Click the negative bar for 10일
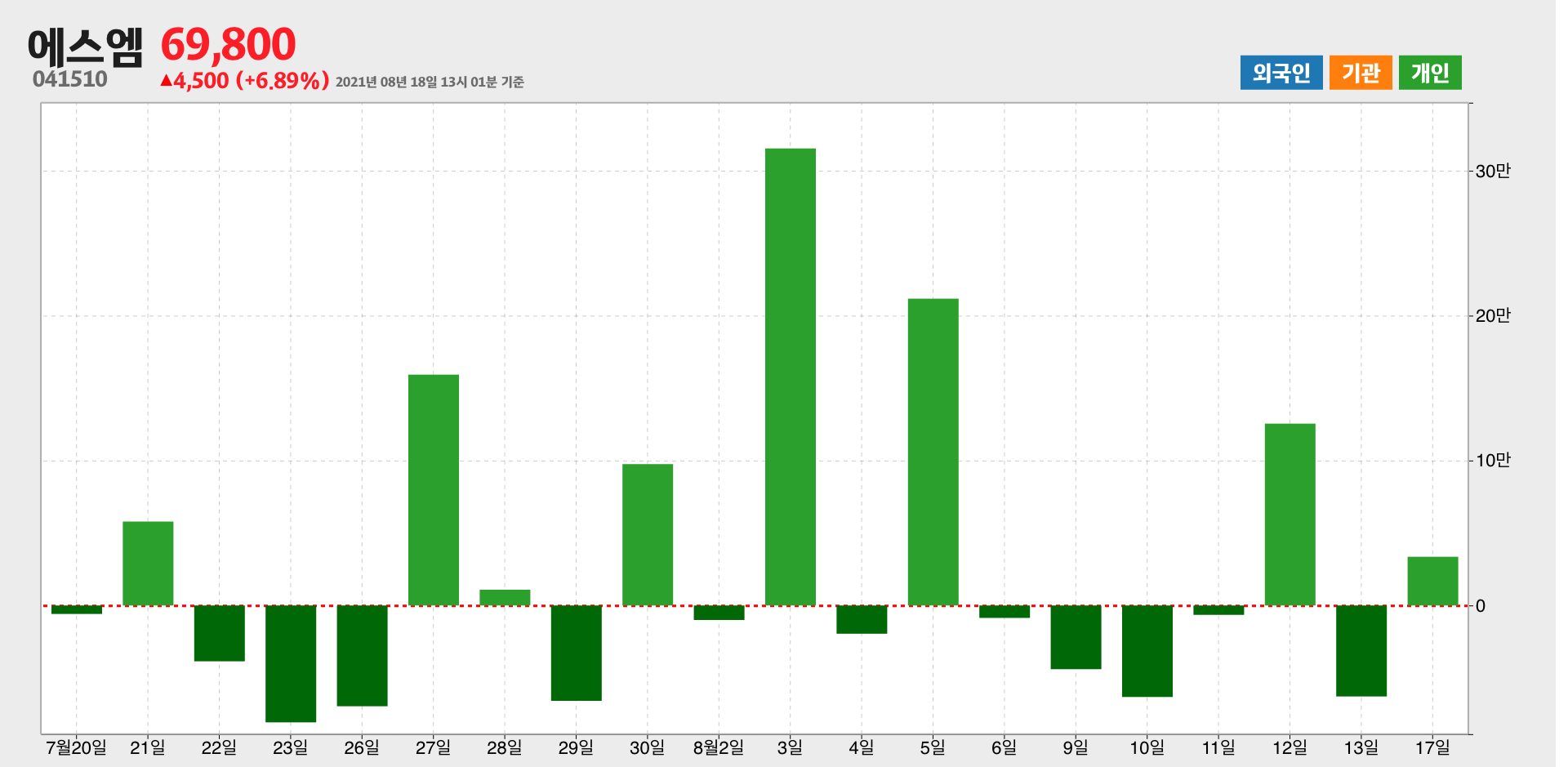 (x=1147, y=651)
